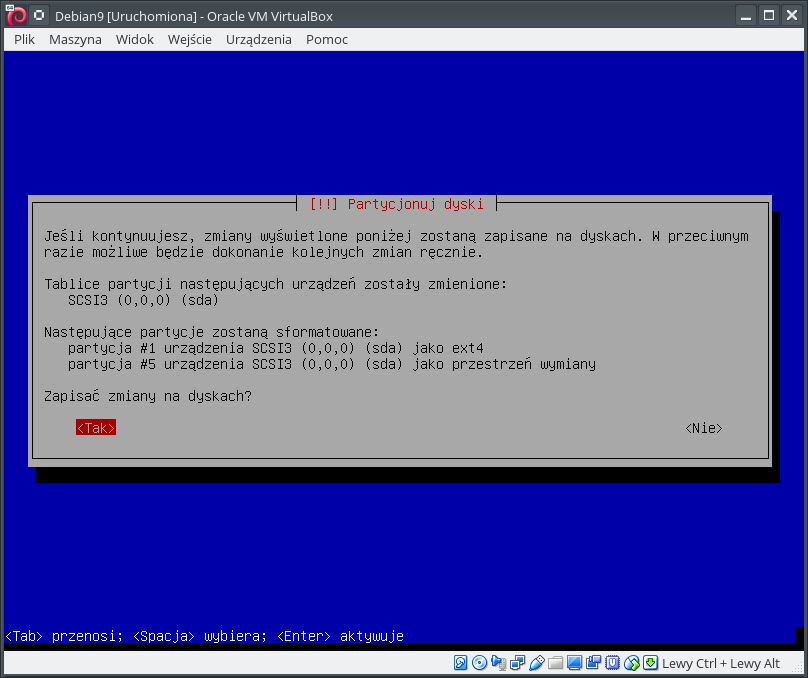Click the Lewy Ctrl + Lewy Alt host key label
Screen dimensions: 808x678
point(721,663)
